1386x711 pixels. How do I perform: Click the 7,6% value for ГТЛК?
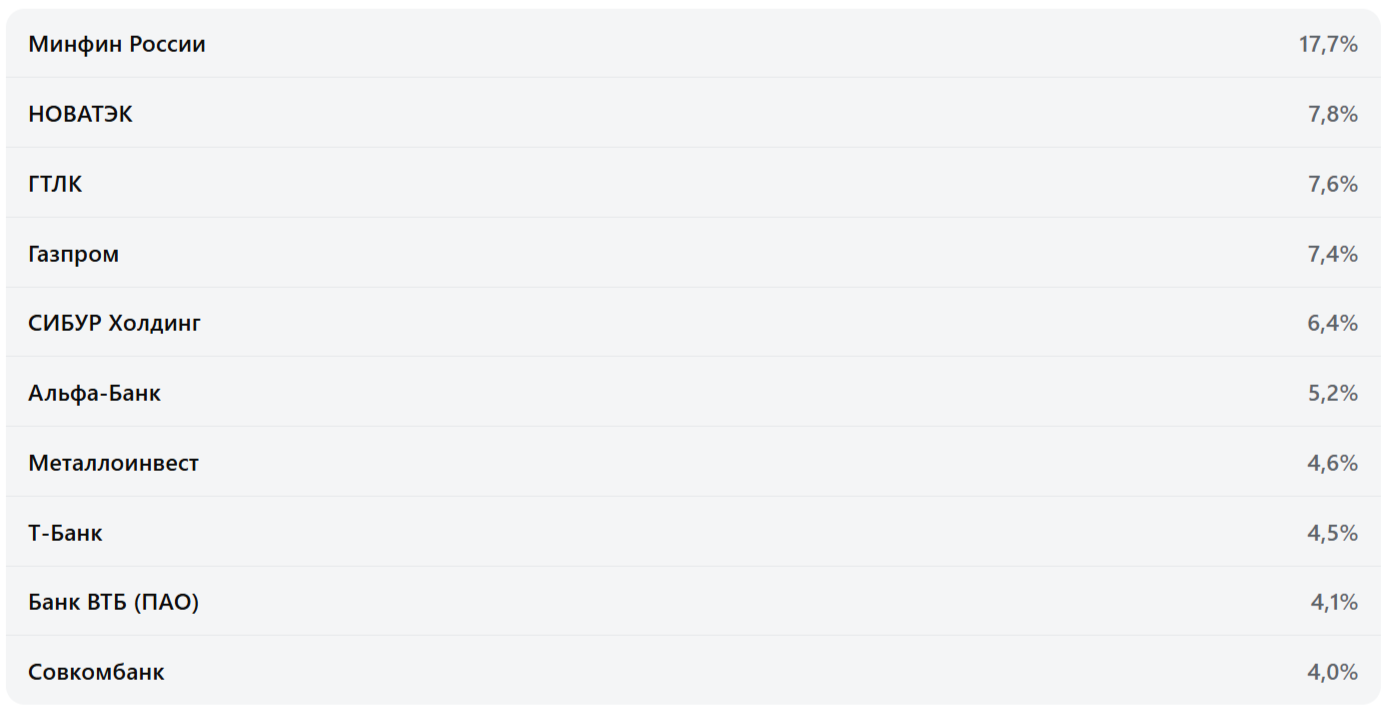(1333, 184)
